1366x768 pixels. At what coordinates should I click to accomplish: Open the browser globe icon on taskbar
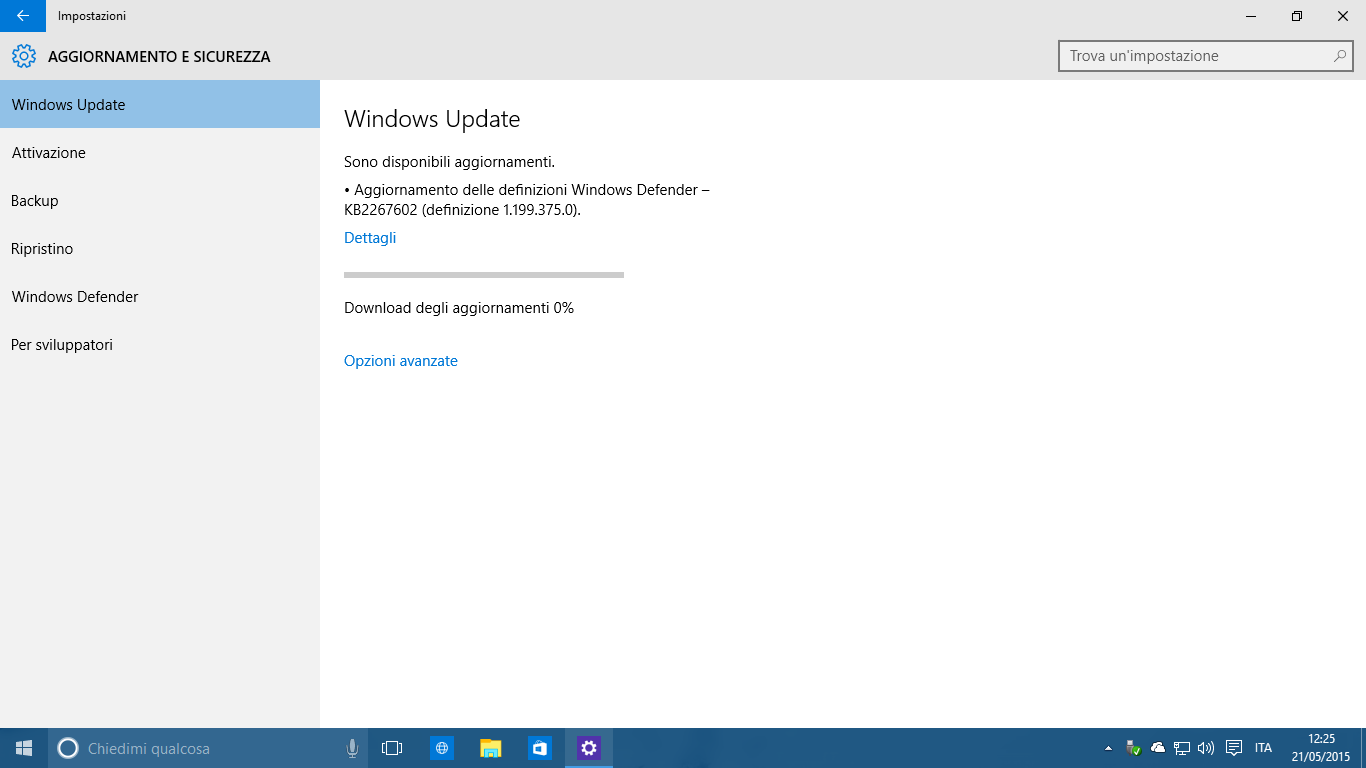[442, 748]
